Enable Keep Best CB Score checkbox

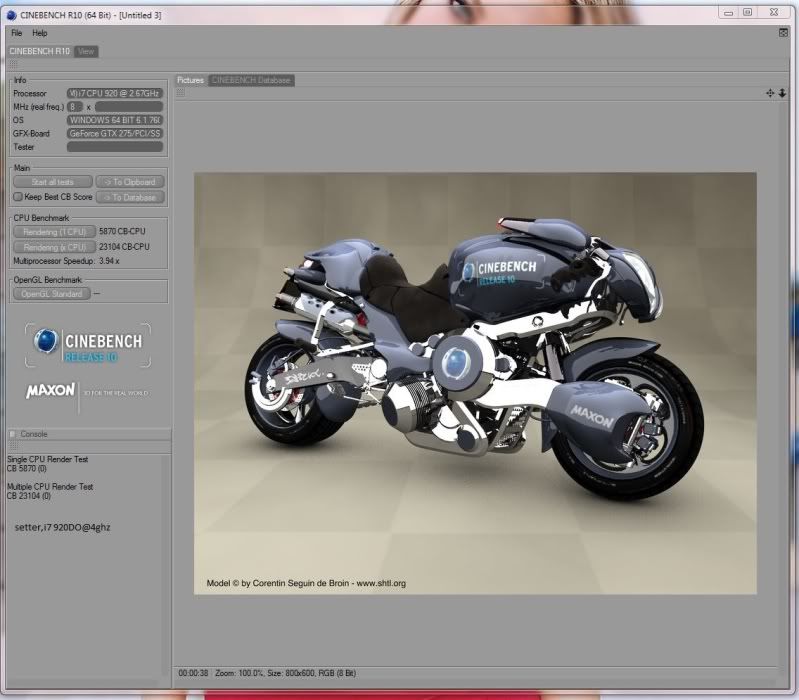18,197
